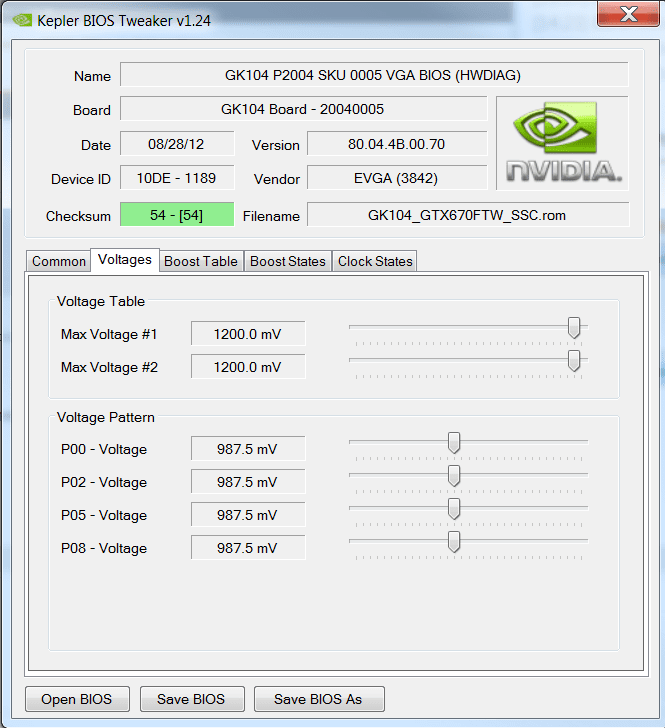This screenshot has width=665, height=728.
Task: Click the Save BIOS As button
Action: pyautogui.click(x=319, y=699)
